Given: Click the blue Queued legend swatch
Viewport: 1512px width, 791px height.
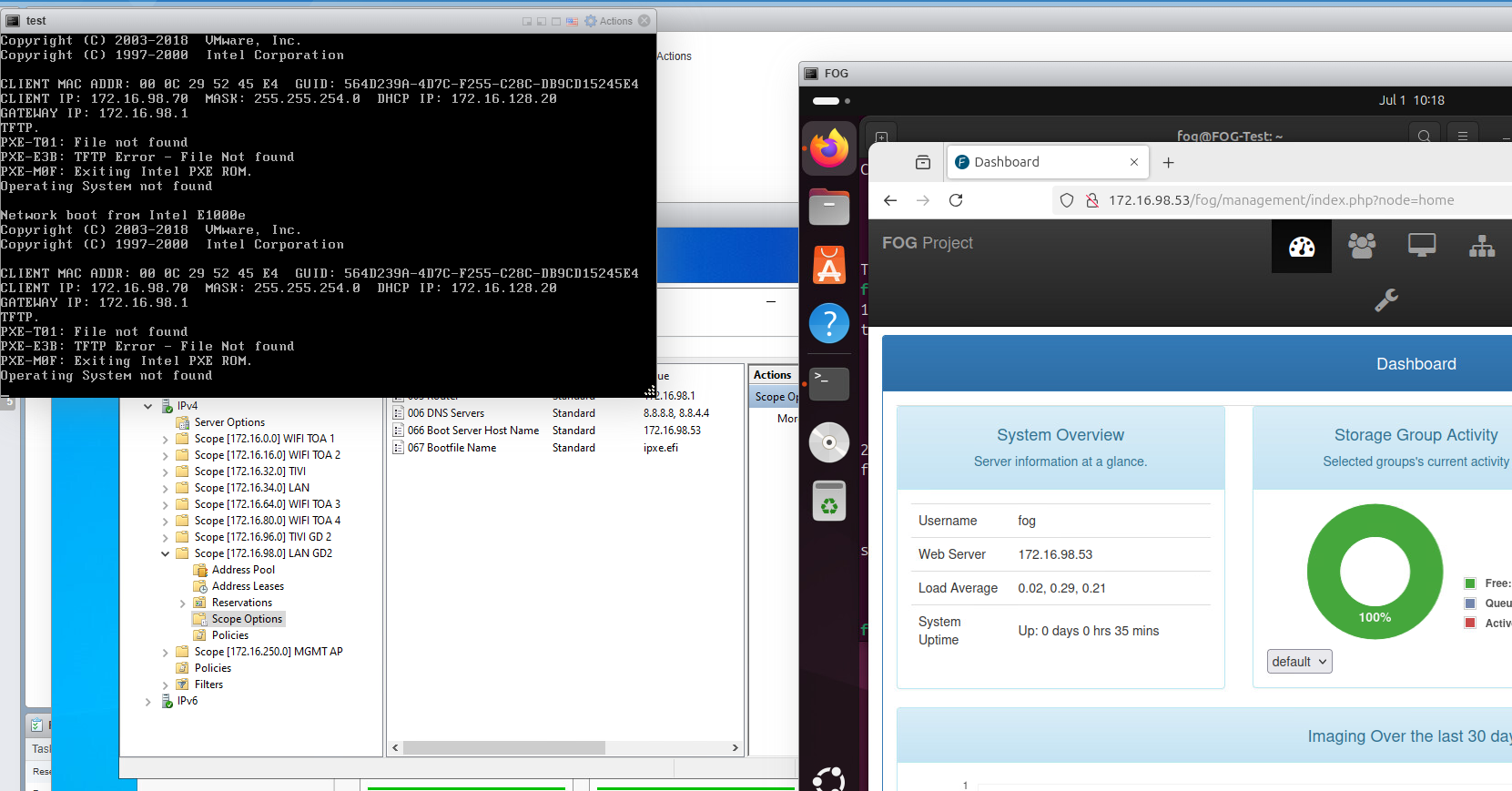Looking at the screenshot, I should (x=1470, y=603).
